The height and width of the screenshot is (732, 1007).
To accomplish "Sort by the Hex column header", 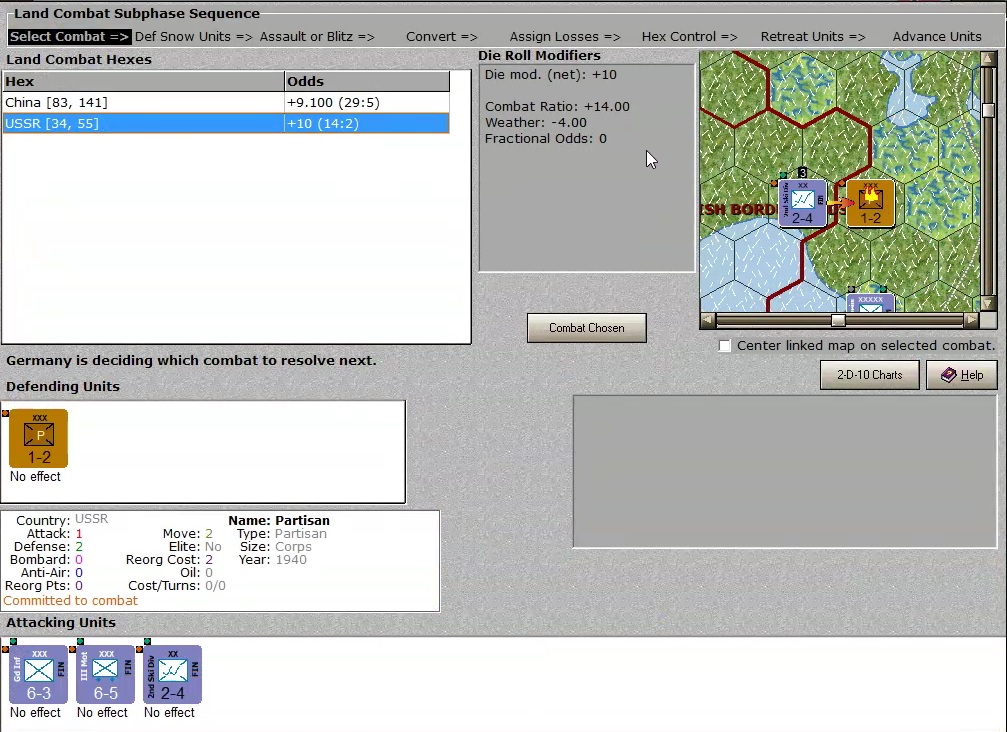I will tap(143, 82).
